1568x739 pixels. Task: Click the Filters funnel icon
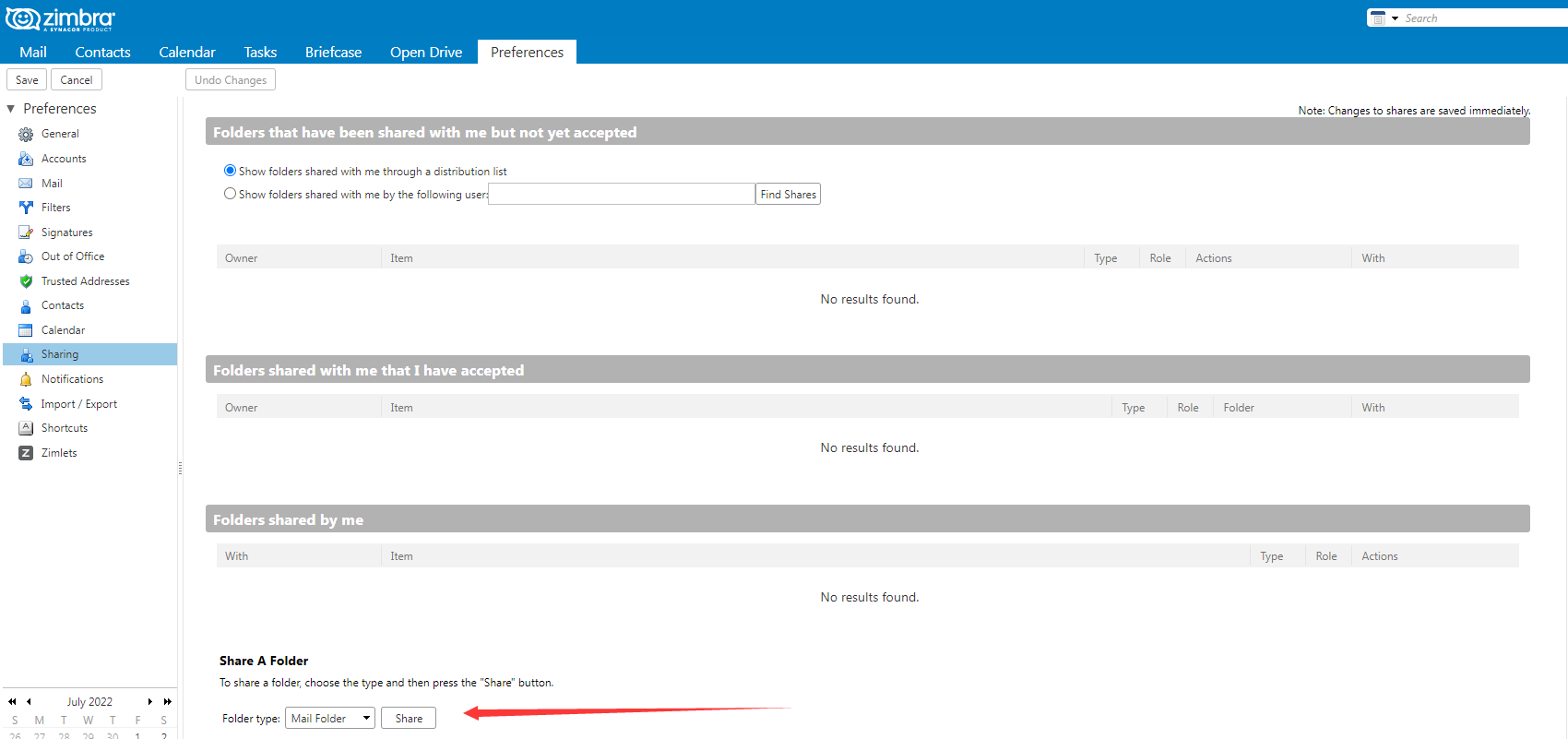[x=26, y=208]
